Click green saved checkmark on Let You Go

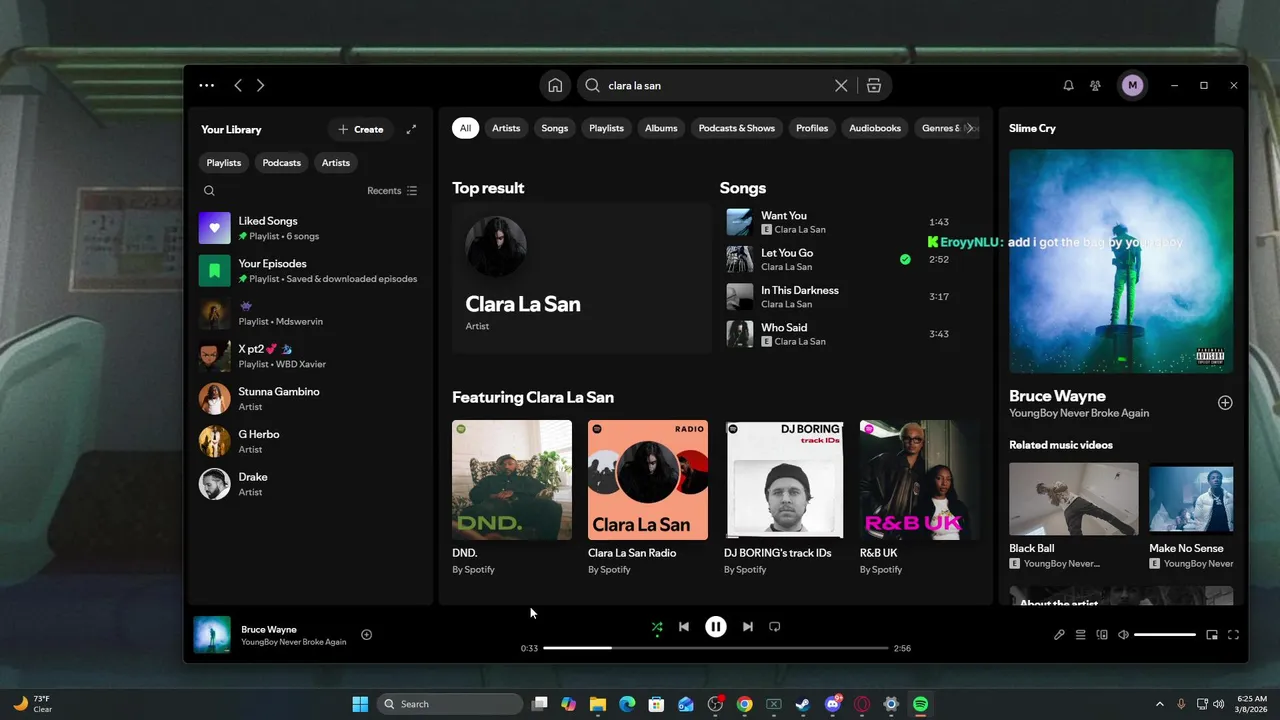click(905, 259)
